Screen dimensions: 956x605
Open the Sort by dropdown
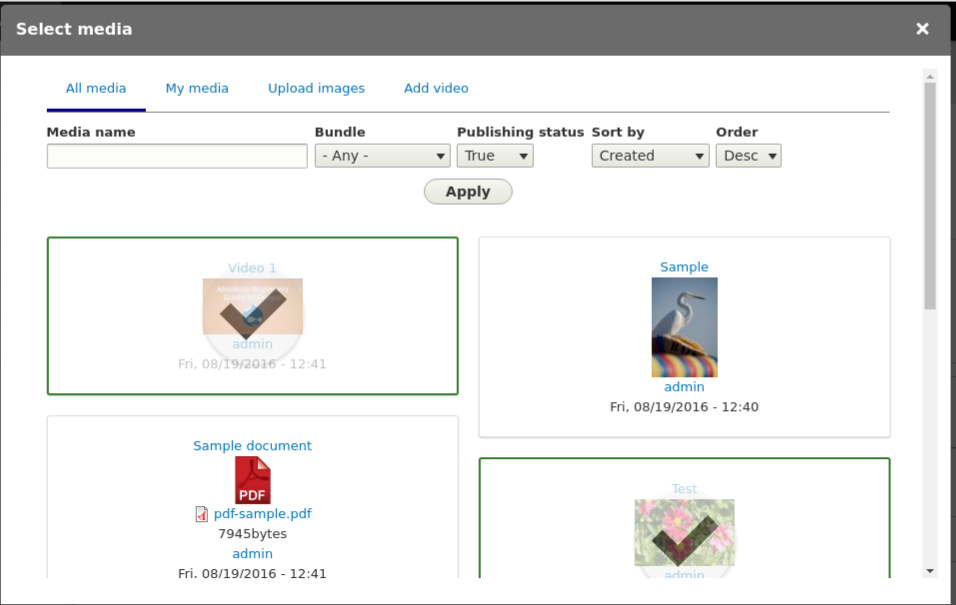point(650,156)
